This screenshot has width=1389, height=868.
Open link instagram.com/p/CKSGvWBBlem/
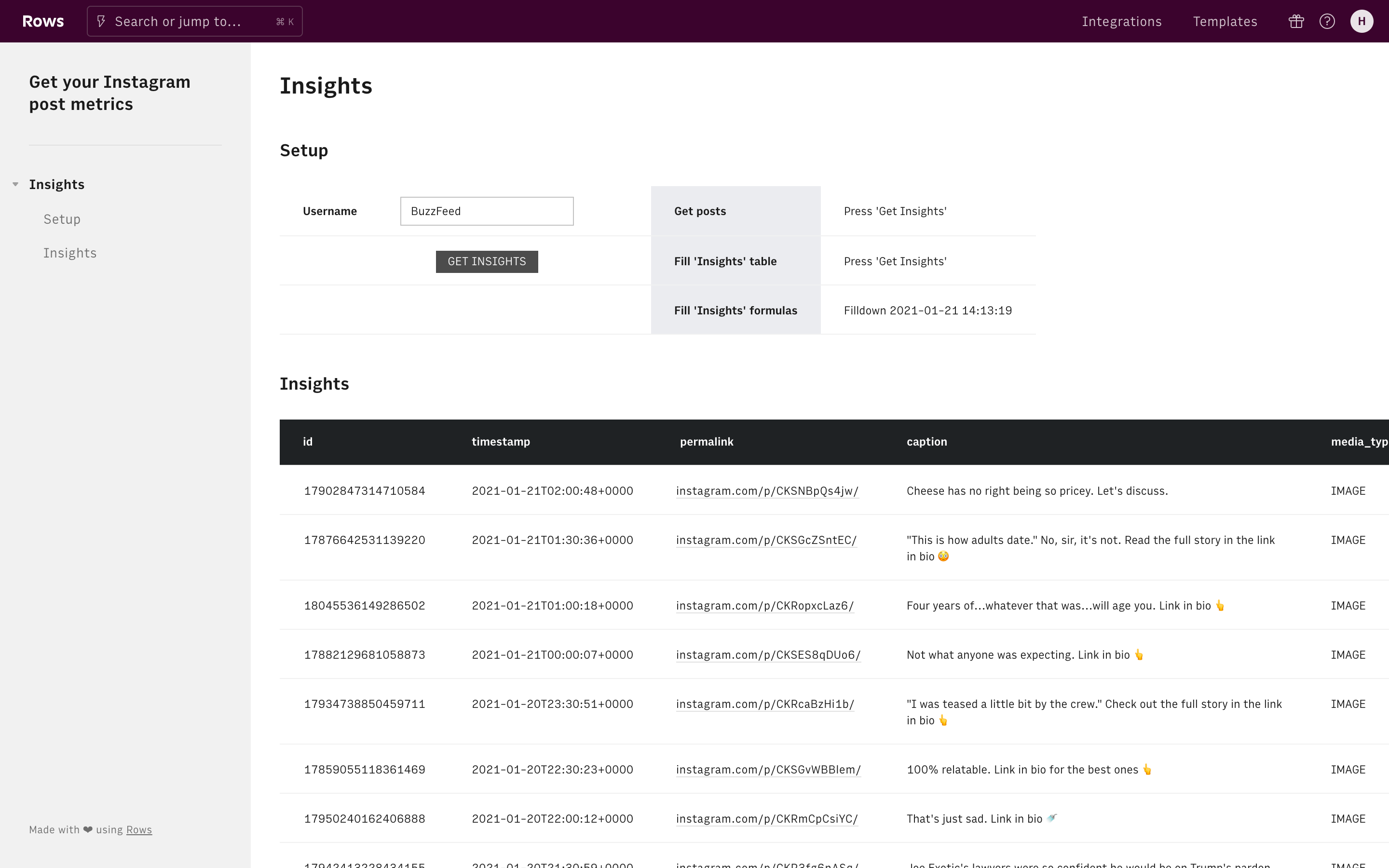(768, 769)
